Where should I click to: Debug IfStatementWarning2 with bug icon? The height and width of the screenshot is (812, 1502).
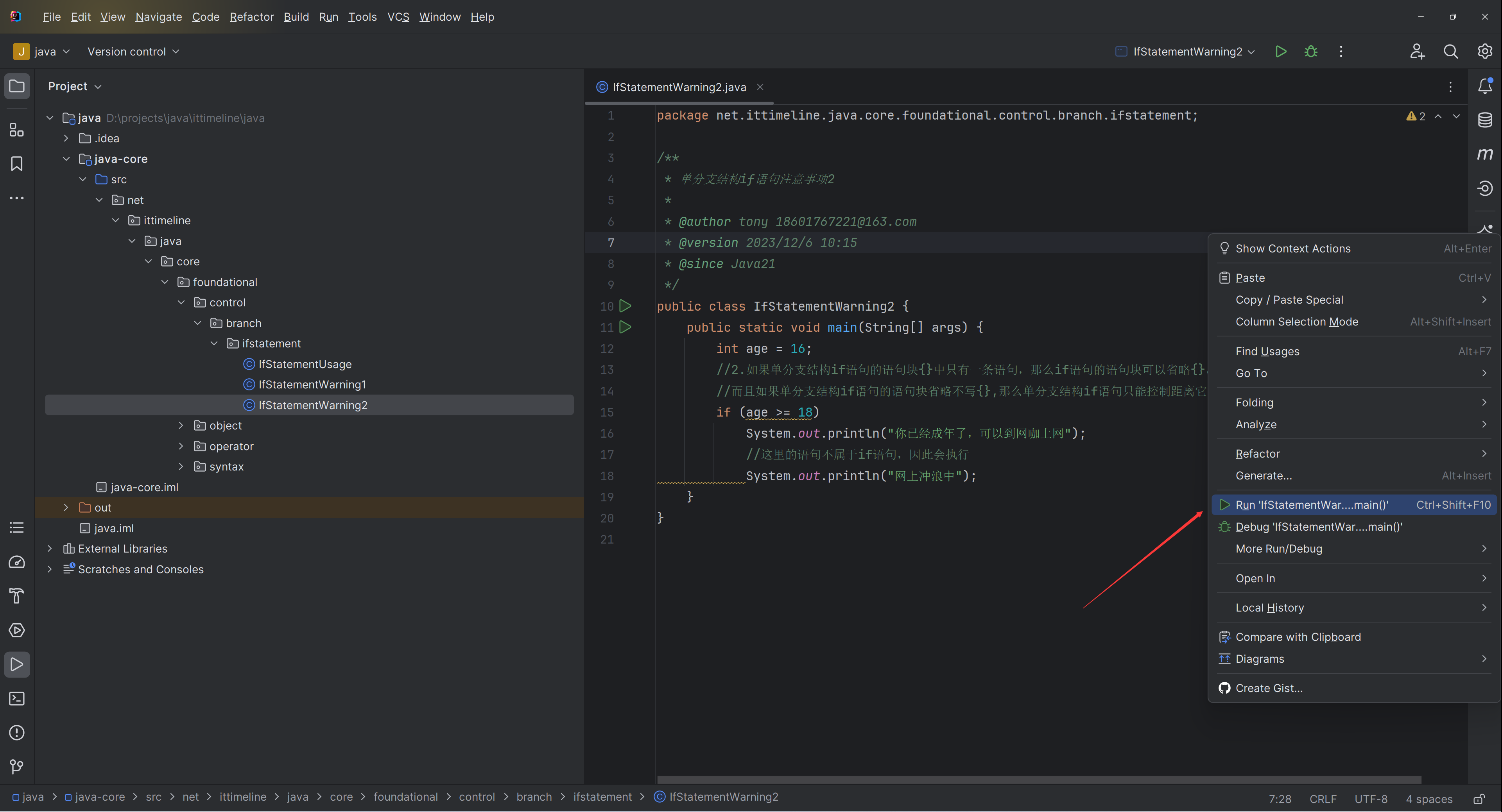point(1311,51)
